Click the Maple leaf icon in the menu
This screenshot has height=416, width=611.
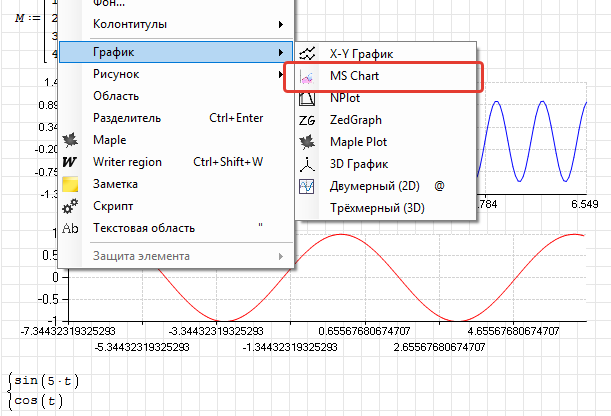click(70, 140)
